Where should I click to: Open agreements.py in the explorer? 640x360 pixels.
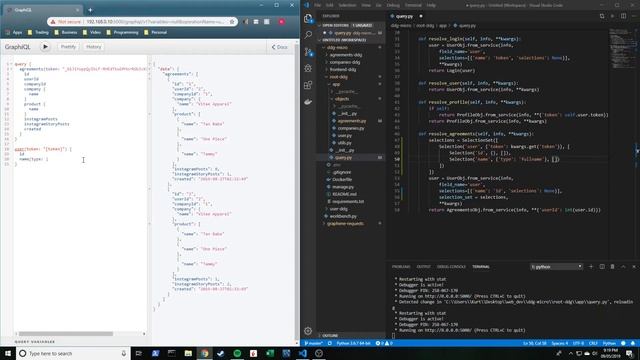352,121
